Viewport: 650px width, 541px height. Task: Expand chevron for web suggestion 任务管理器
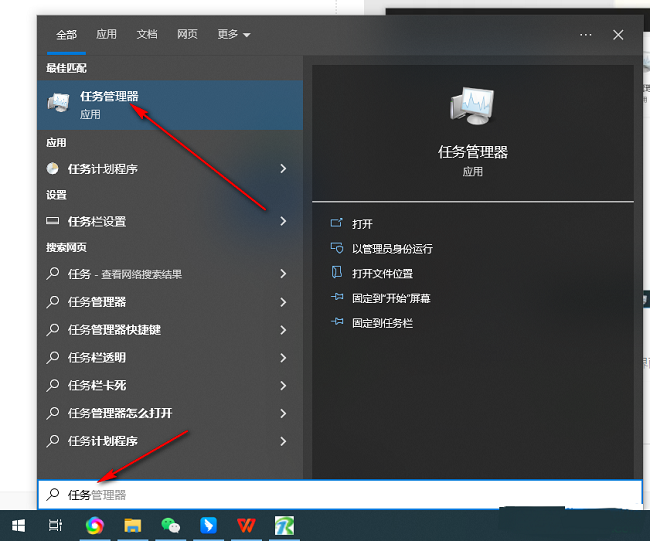coord(283,302)
